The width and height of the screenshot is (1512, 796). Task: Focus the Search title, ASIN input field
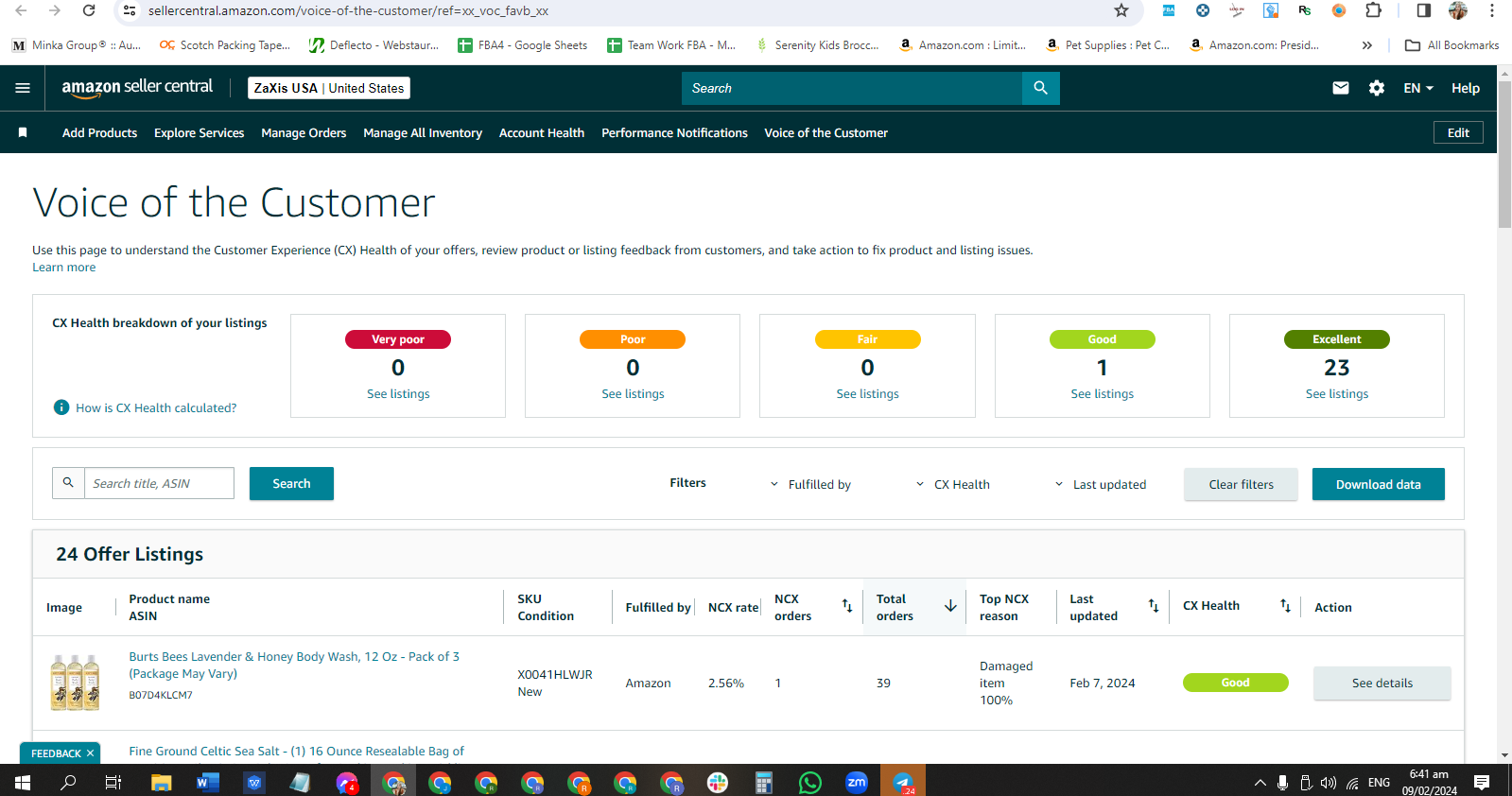point(159,483)
